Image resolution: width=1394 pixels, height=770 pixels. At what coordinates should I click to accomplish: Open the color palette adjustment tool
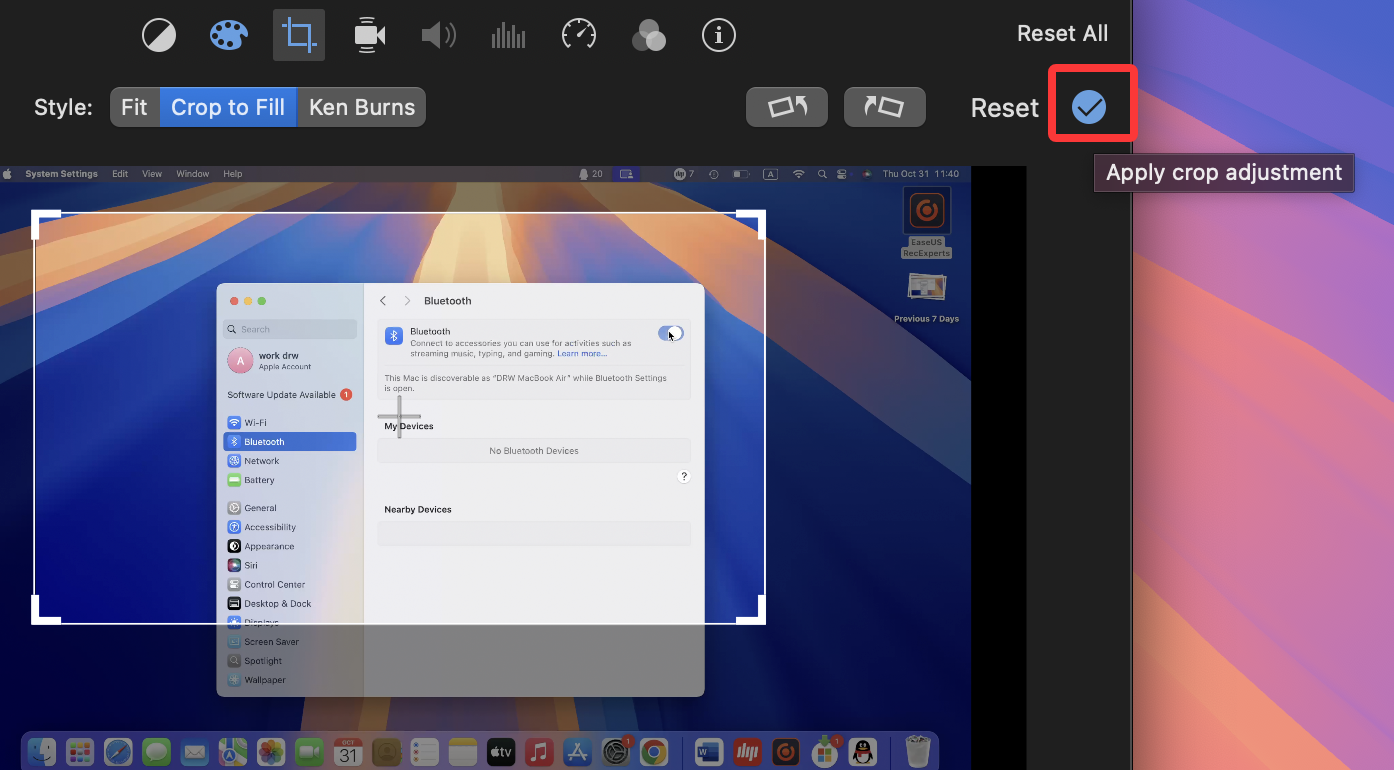tap(228, 34)
